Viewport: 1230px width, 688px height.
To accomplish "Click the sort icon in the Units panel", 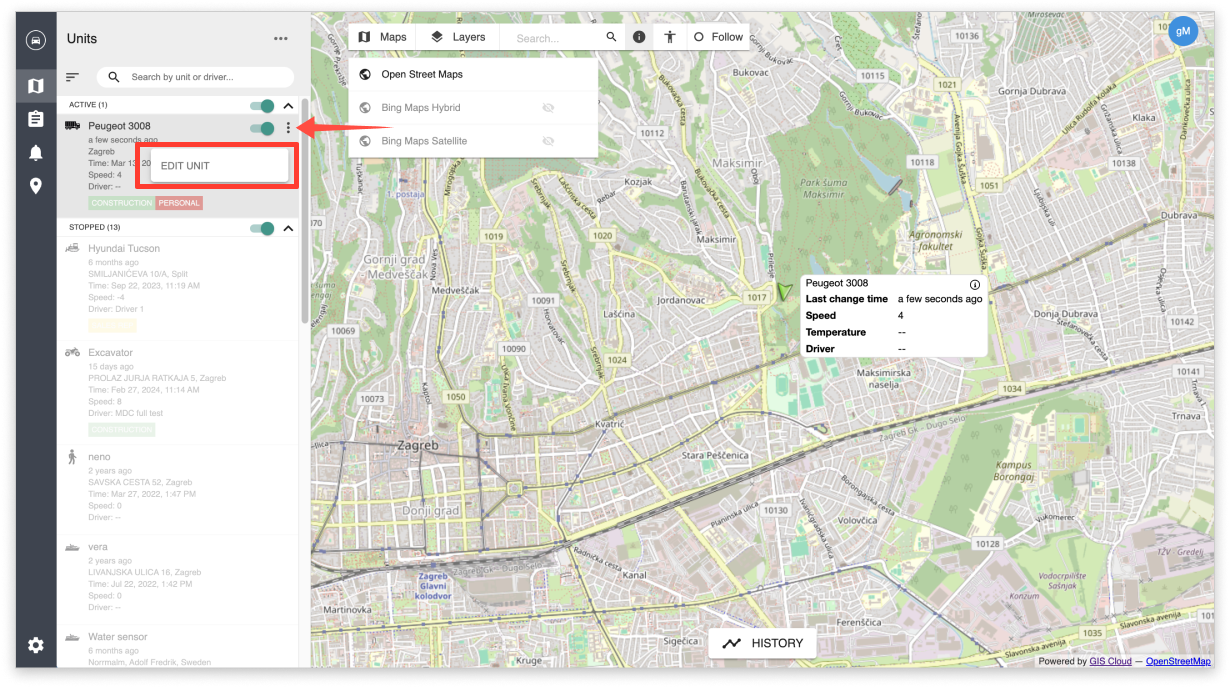I will tap(72, 77).
